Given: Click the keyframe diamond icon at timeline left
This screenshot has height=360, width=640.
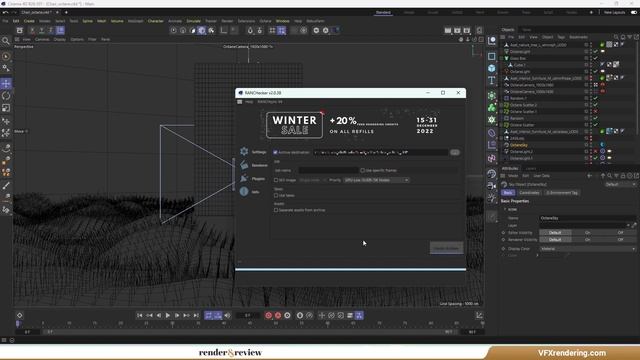Looking at the screenshot, I should 20,316.
